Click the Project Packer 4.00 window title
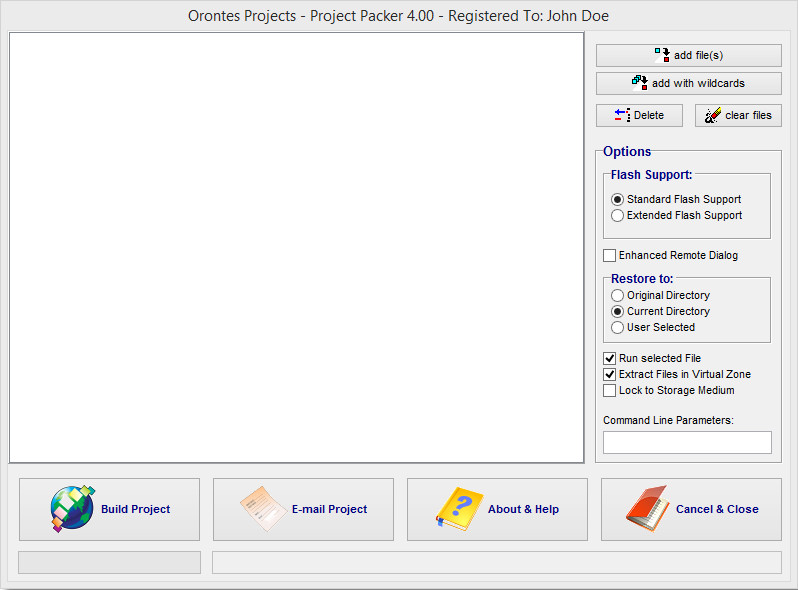The image size is (798, 590). pyautogui.click(x=398, y=16)
